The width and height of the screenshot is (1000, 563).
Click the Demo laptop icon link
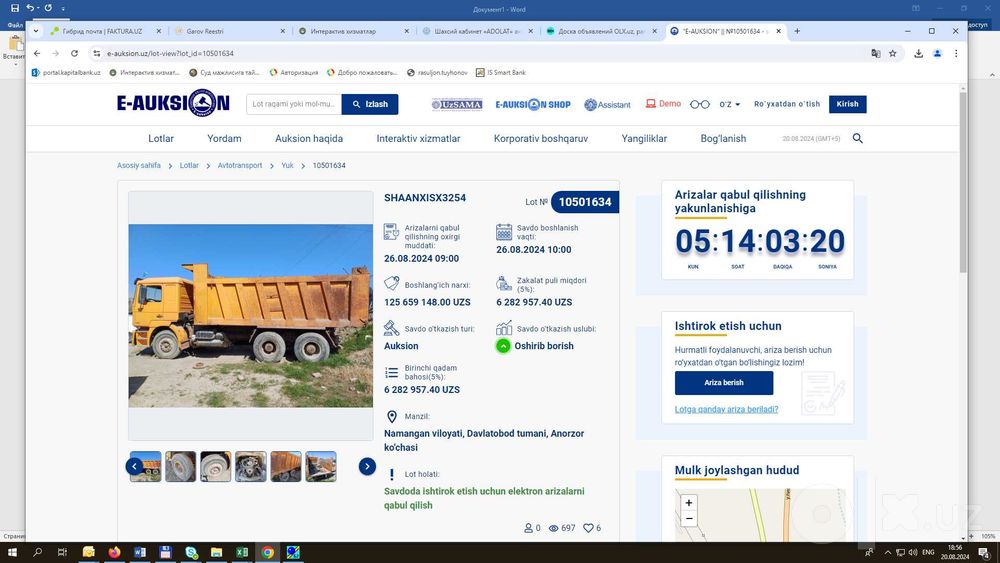pyautogui.click(x=663, y=103)
